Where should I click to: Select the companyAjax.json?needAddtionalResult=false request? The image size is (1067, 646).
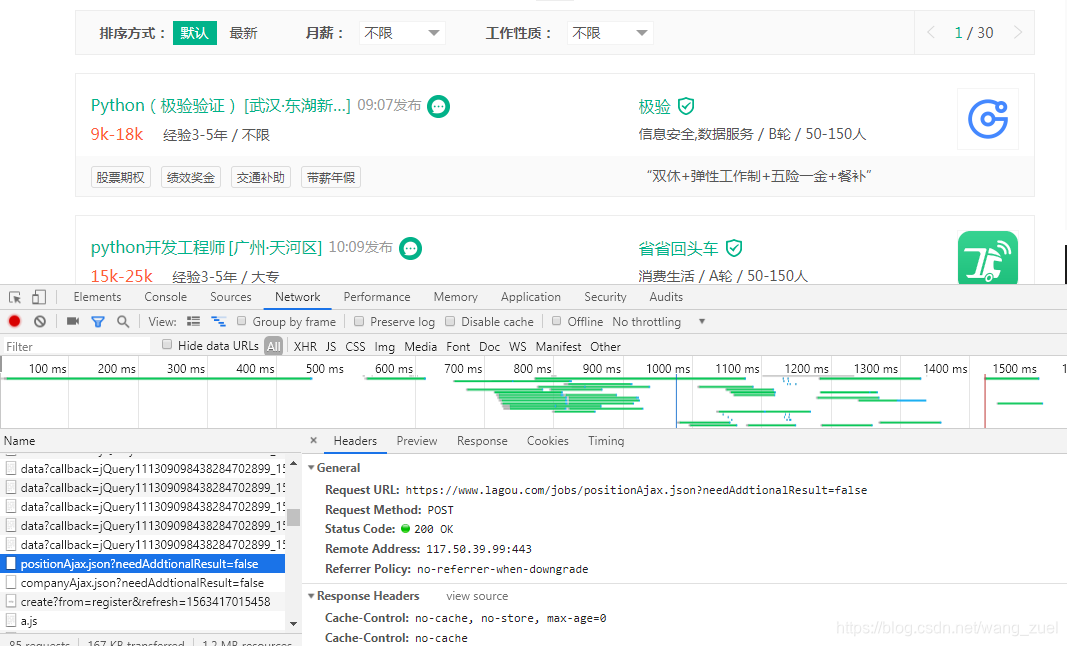[x=143, y=583]
